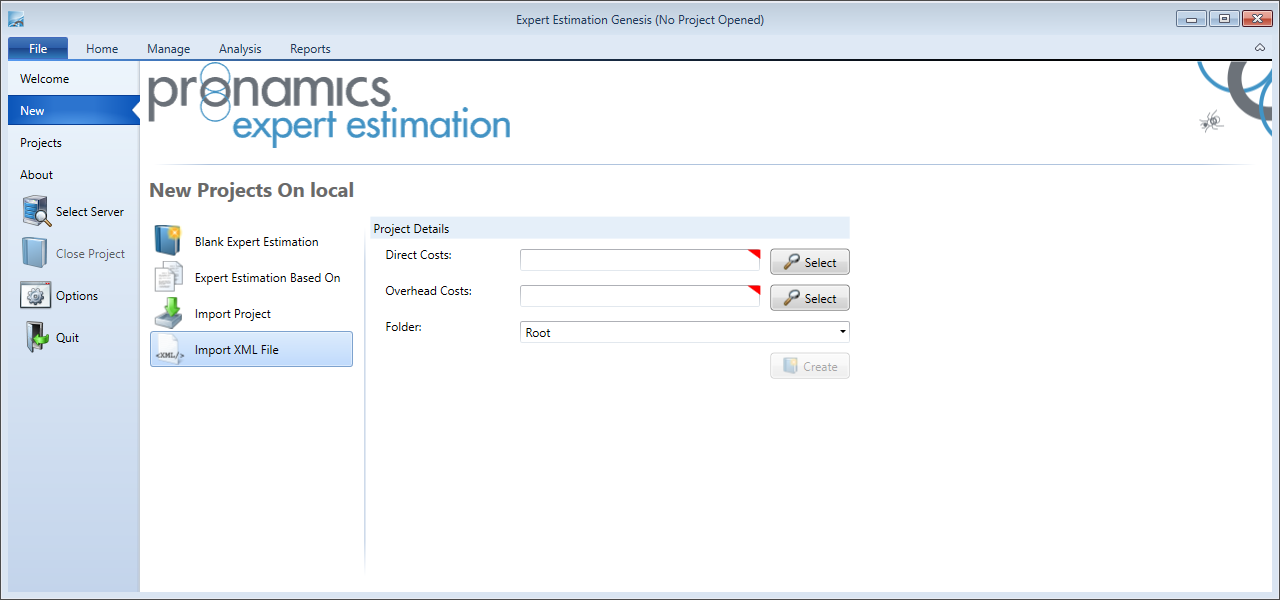Image resolution: width=1280 pixels, height=600 pixels.
Task: Click inside the Overhead Costs text field
Action: pyautogui.click(x=640, y=297)
